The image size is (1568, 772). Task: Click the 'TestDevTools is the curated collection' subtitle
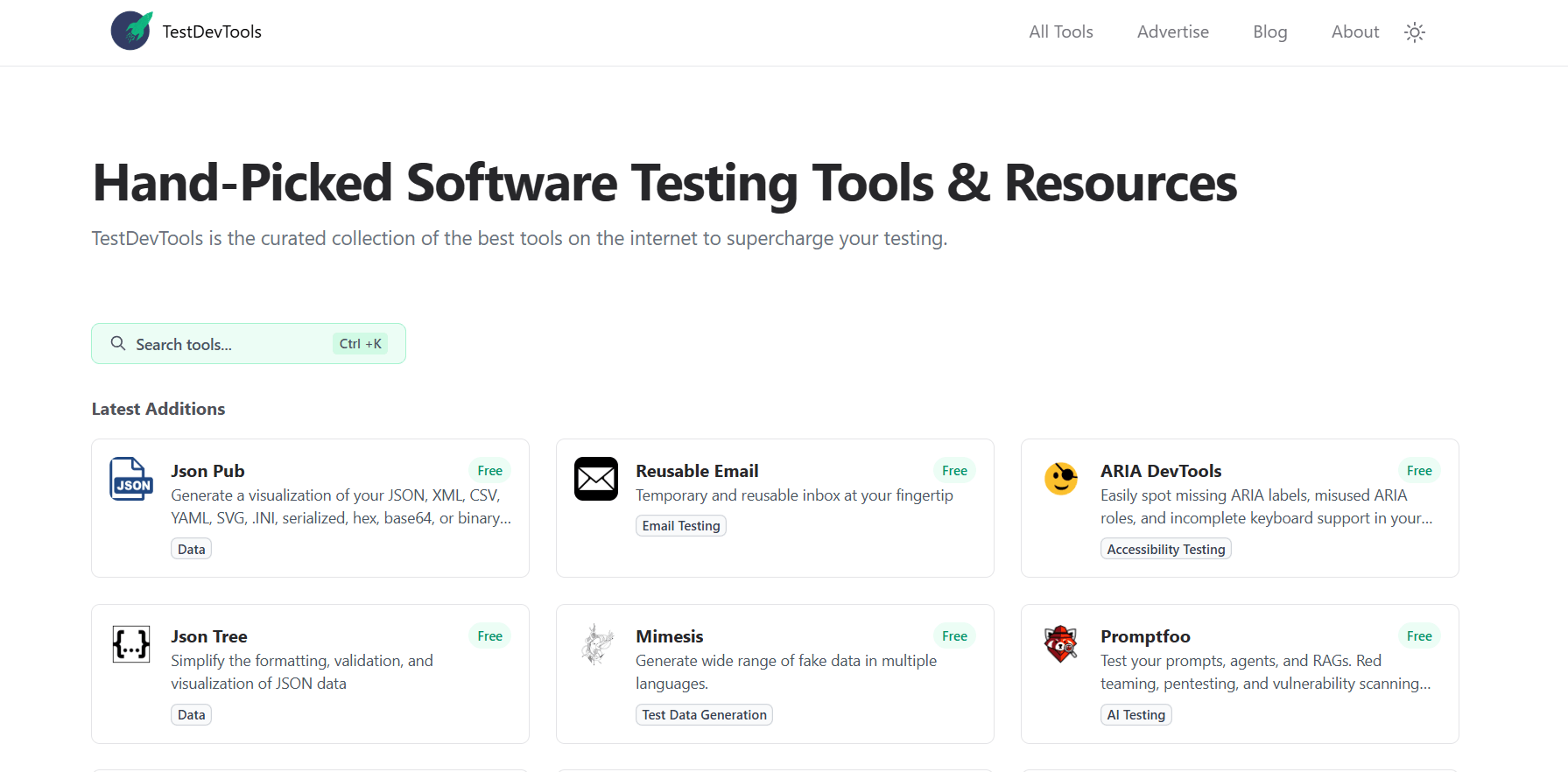coord(519,238)
